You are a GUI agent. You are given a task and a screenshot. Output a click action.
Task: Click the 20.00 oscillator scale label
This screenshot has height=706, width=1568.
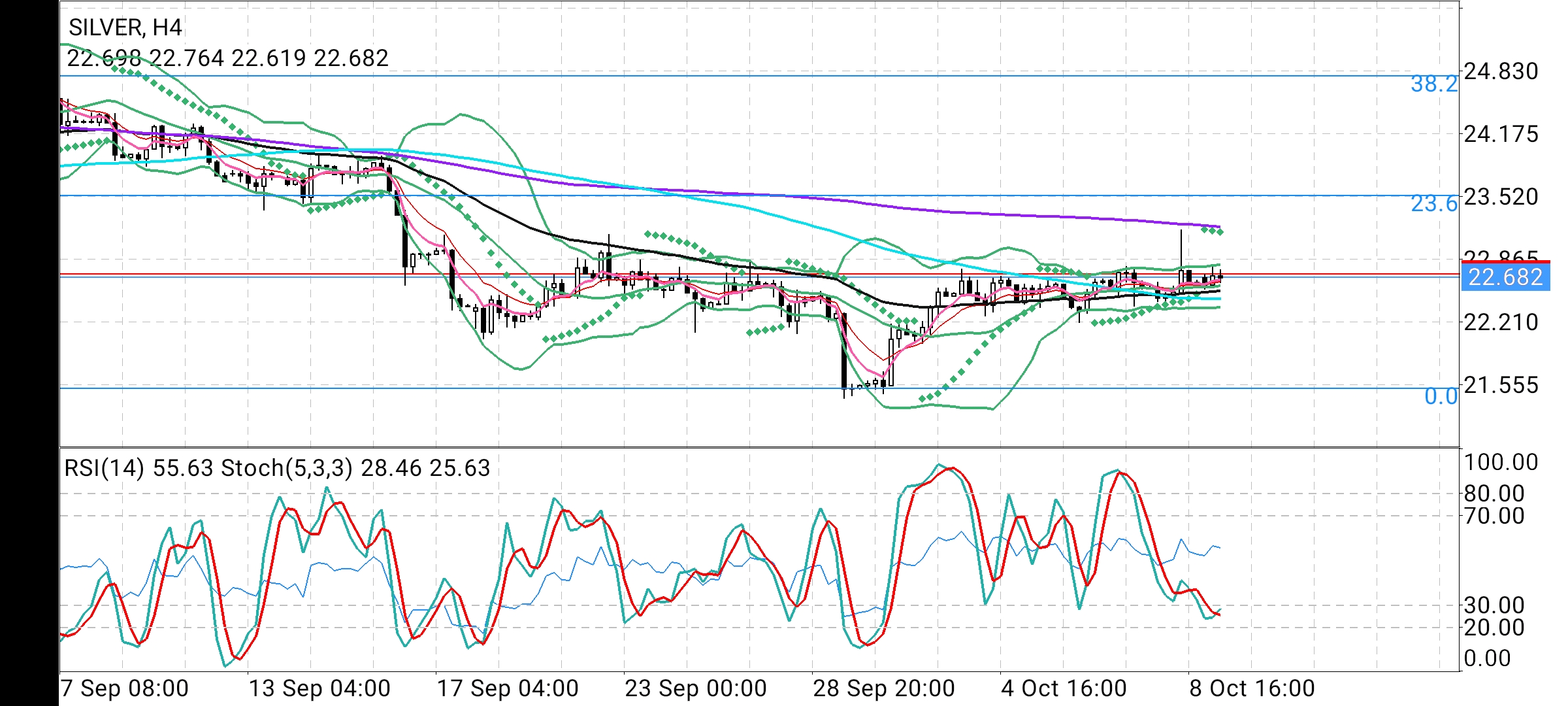click(1494, 628)
